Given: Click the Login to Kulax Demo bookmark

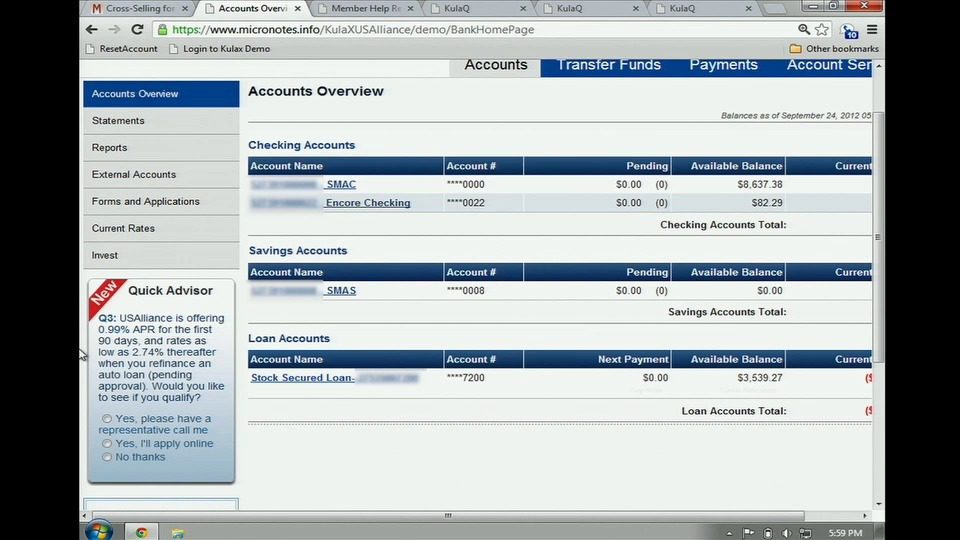Looking at the screenshot, I should (219, 48).
